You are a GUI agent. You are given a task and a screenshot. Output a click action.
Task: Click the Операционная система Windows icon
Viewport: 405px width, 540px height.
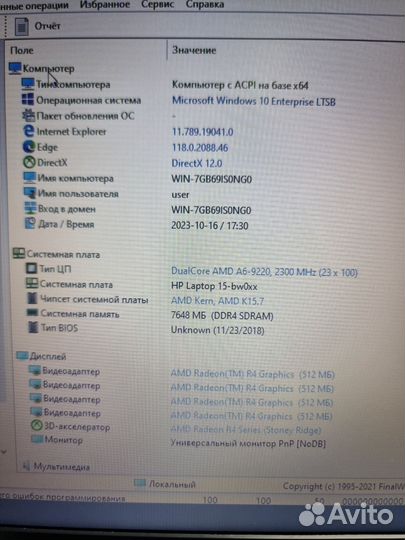point(28,100)
